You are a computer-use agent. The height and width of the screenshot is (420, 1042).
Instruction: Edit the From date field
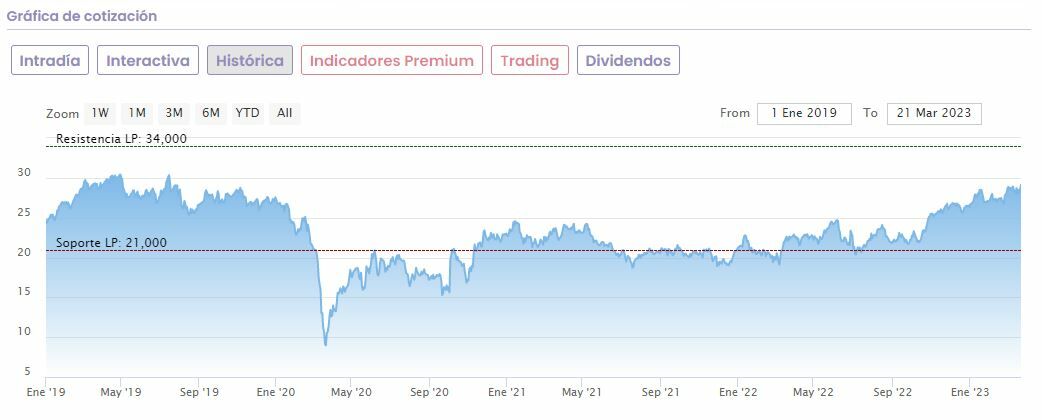[x=804, y=113]
